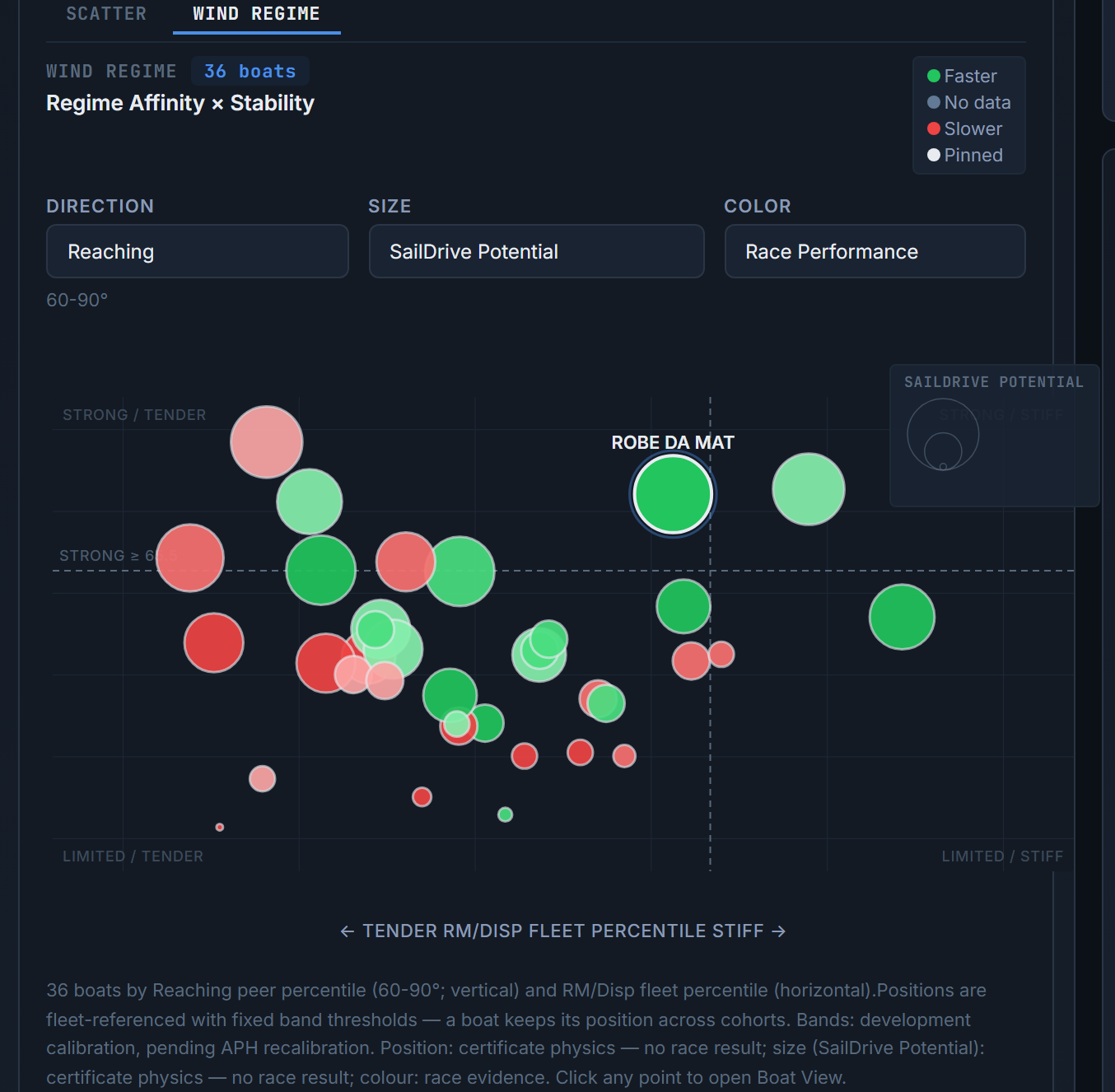This screenshot has width=1115, height=1092.
Task: Click the LIMITED / STIFF quadrant label
Action: point(1002,856)
